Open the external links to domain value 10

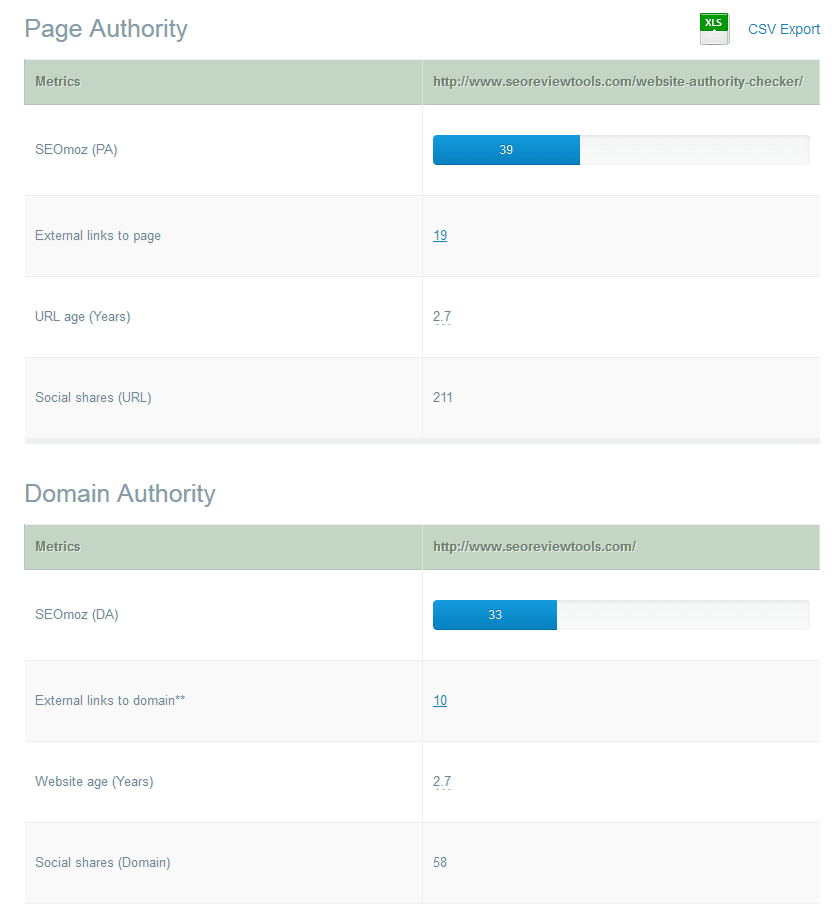coord(440,700)
